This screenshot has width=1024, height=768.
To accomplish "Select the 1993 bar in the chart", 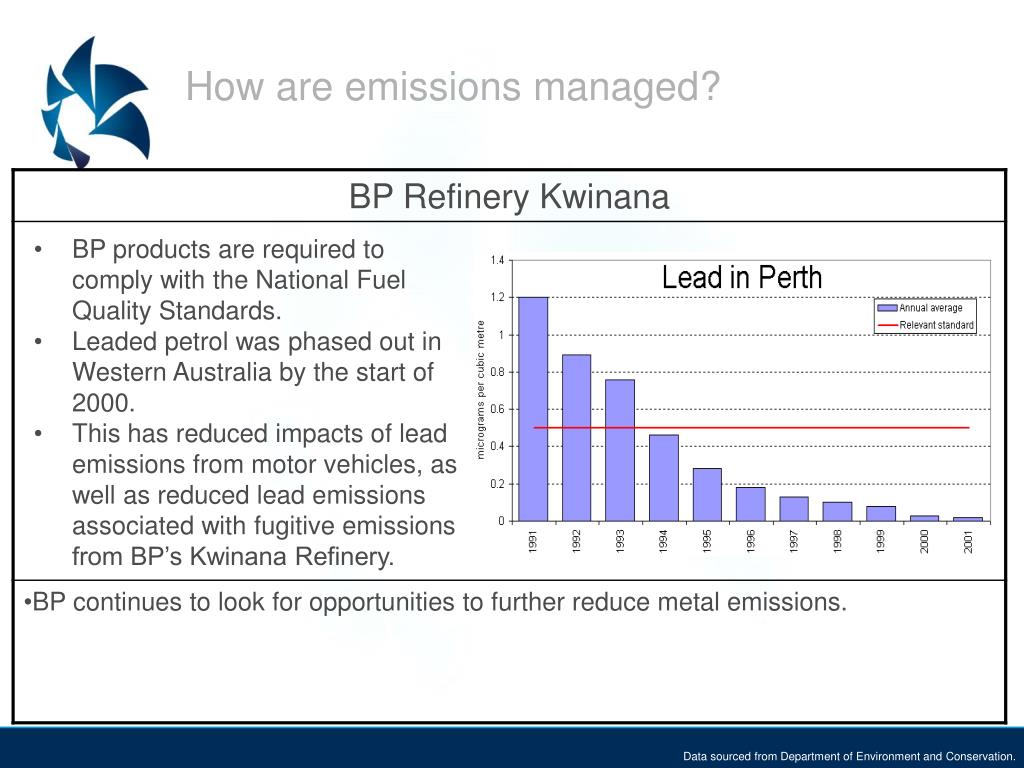I will pos(620,451).
